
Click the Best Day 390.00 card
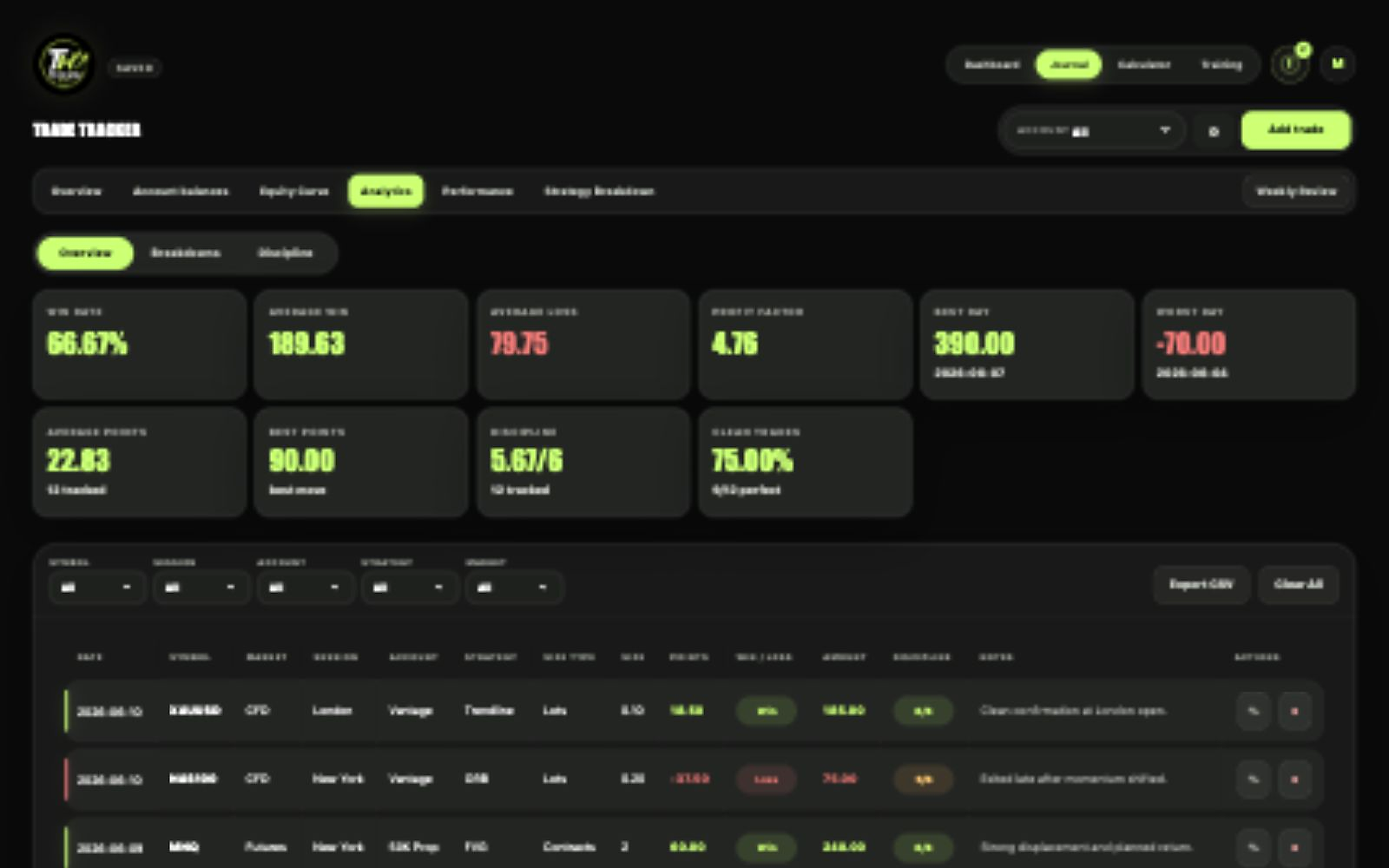click(x=1027, y=344)
